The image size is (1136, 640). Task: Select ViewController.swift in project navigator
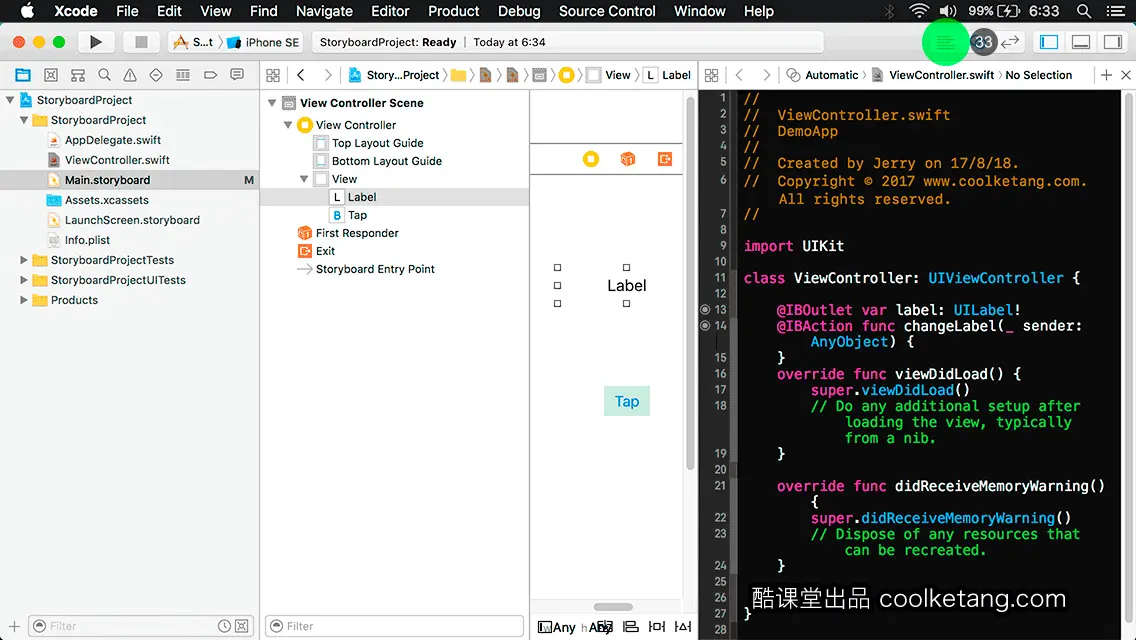coord(117,159)
